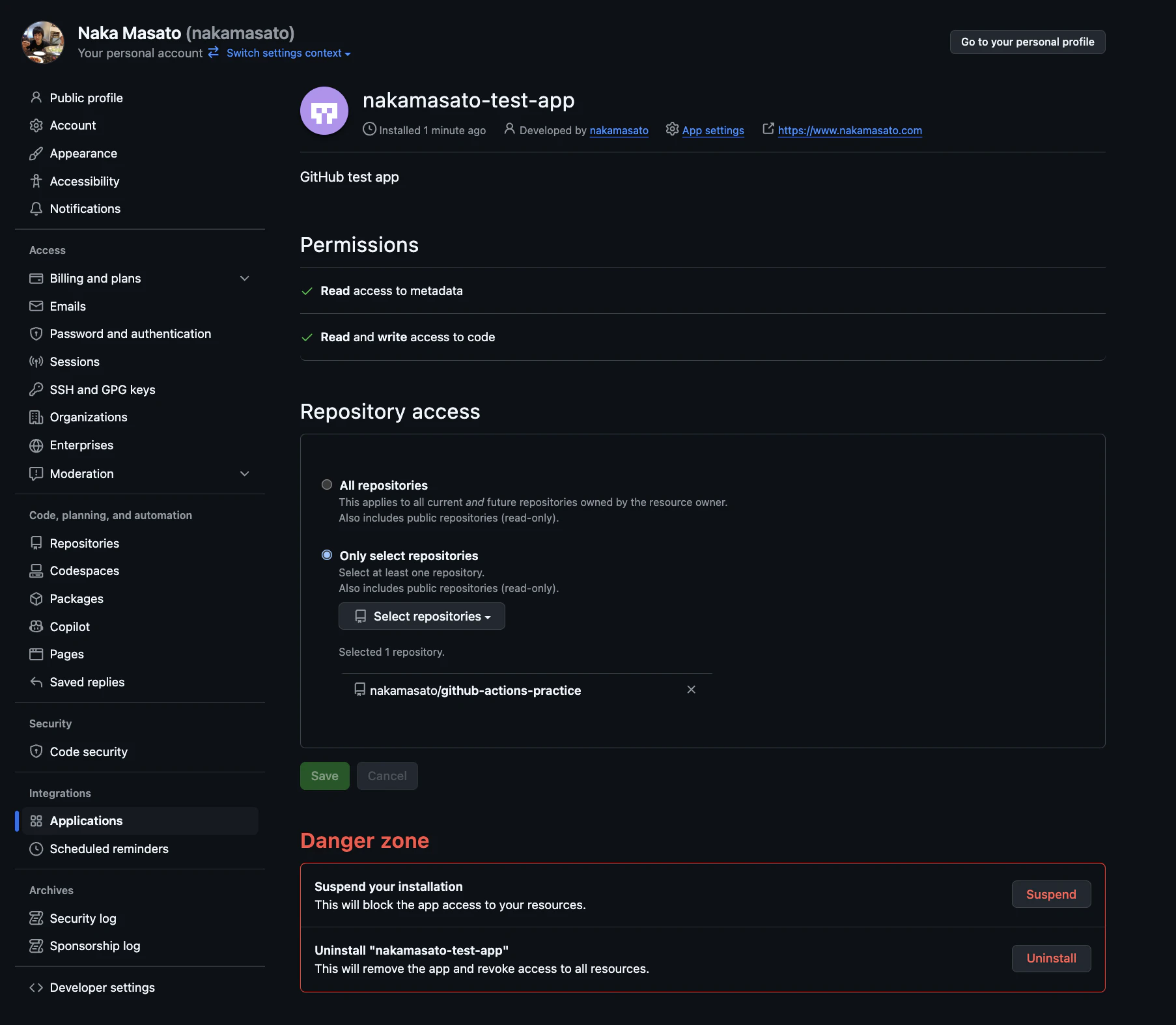Open the App settings link

pos(713,130)
